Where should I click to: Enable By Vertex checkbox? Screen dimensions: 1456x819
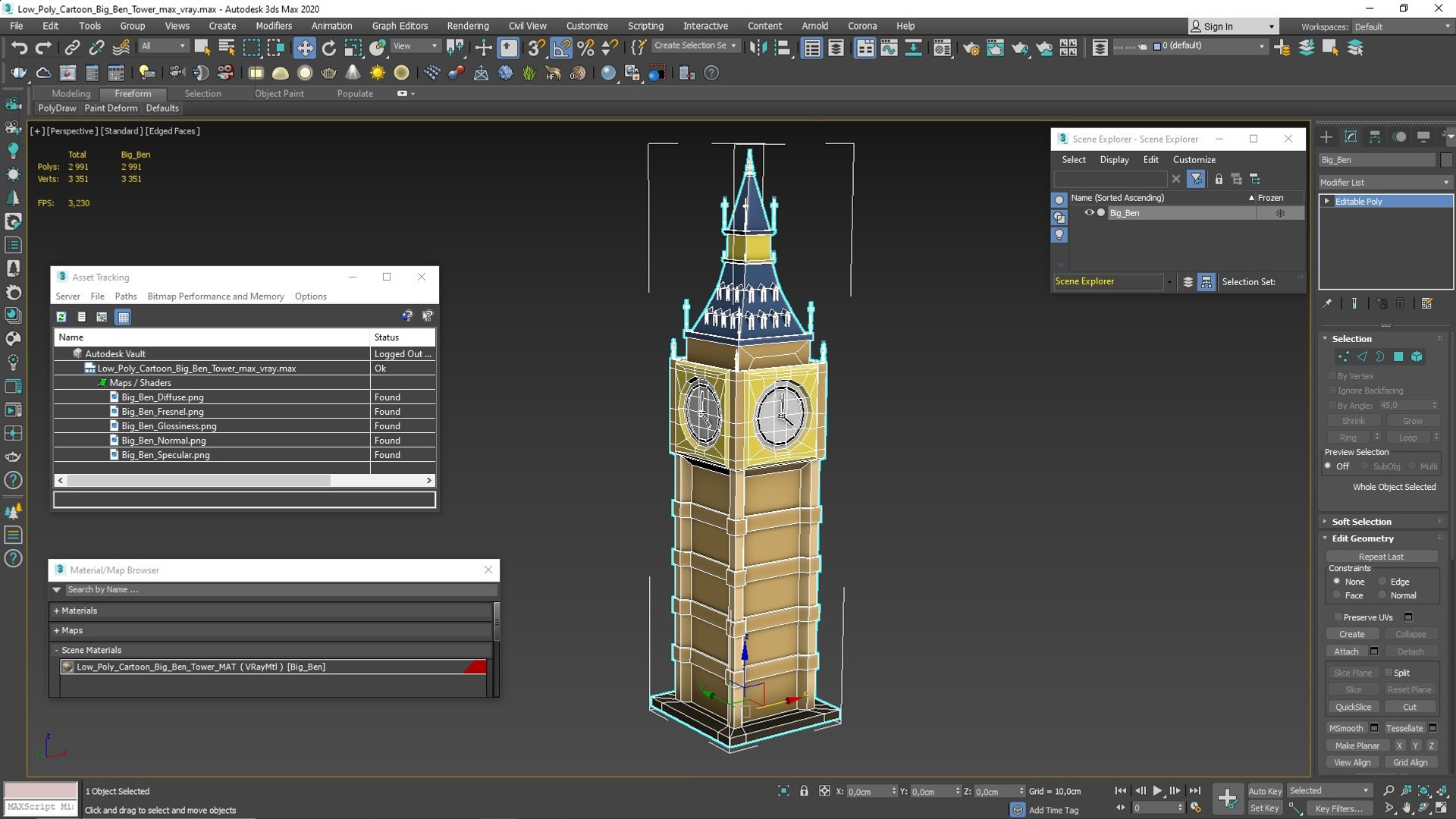1332,376
